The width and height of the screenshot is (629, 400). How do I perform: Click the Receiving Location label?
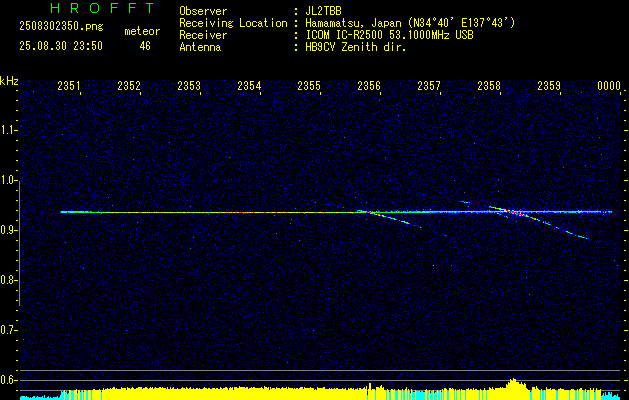(233, 23)
